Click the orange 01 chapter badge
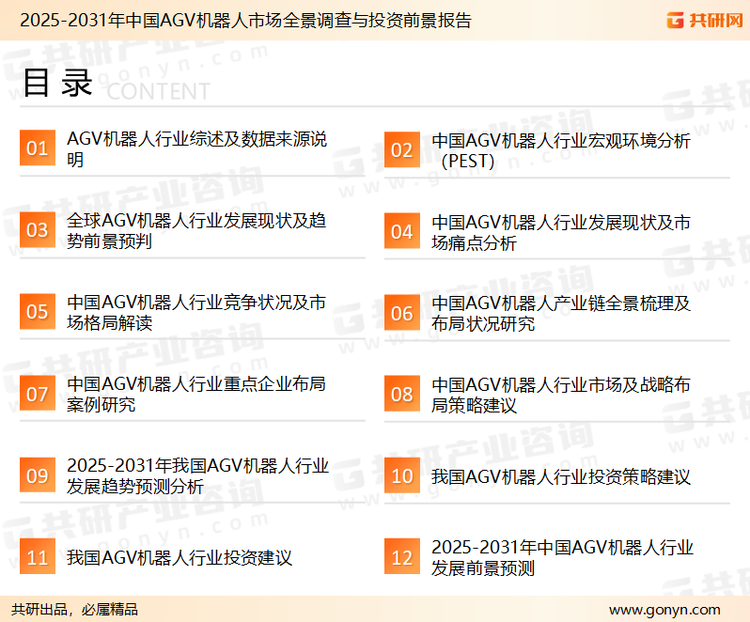Image resolution: width=750 pixels, height=622 pixels. 37,148
